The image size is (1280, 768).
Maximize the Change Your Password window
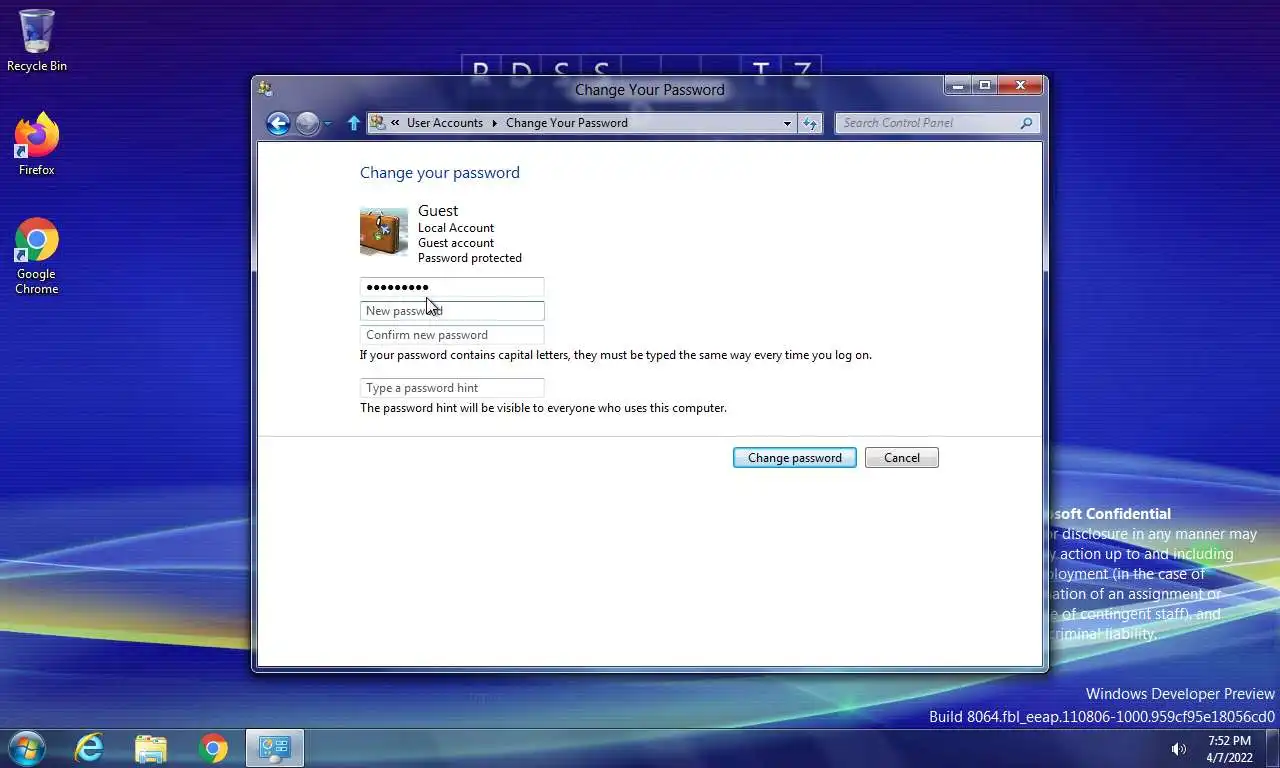pos(985,86)
